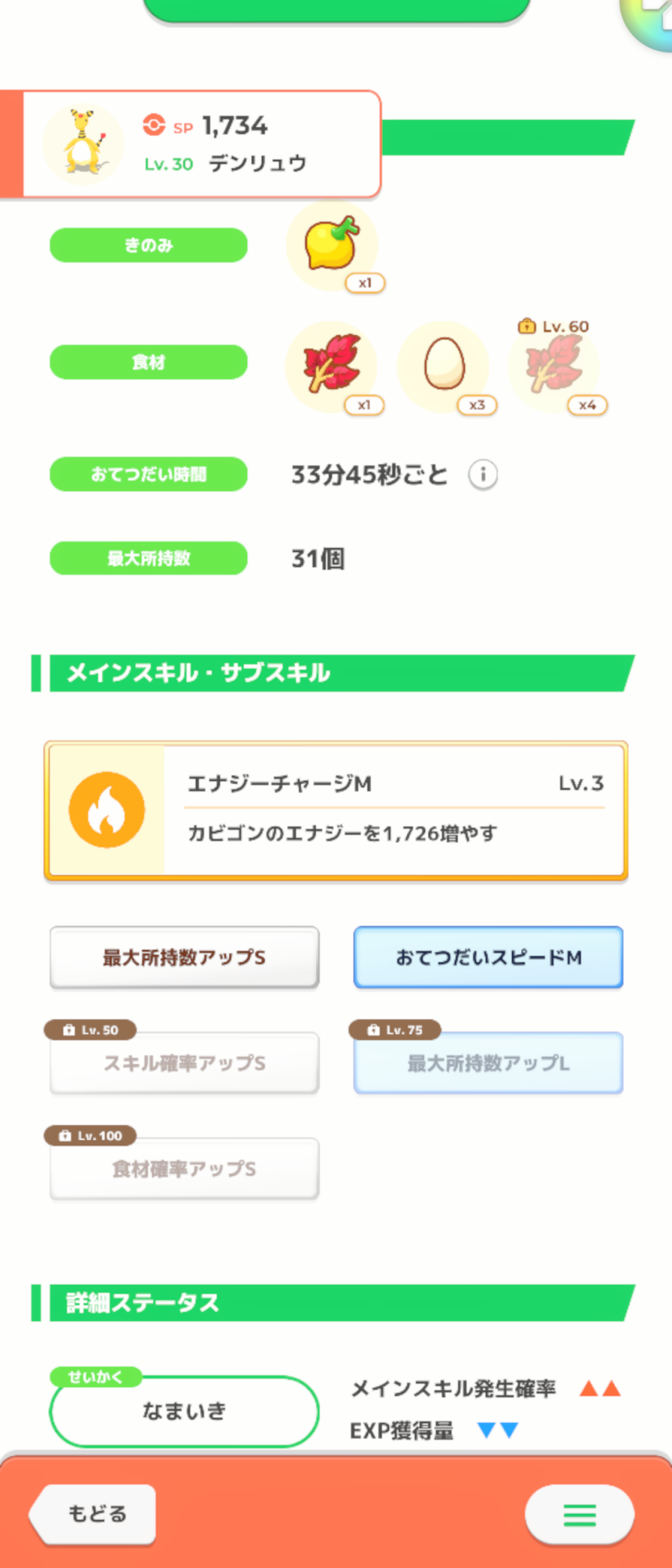The width and height of the screenshot is (672, 1568).
Task: Open the hamburger menu button
Action: 579,1515
